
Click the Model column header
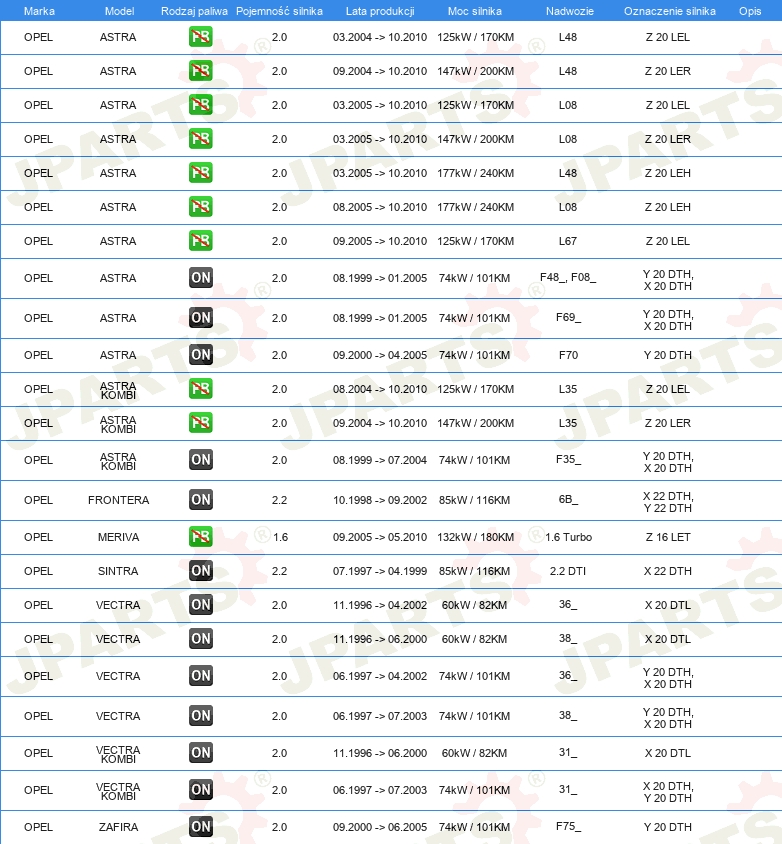point(119,11)
